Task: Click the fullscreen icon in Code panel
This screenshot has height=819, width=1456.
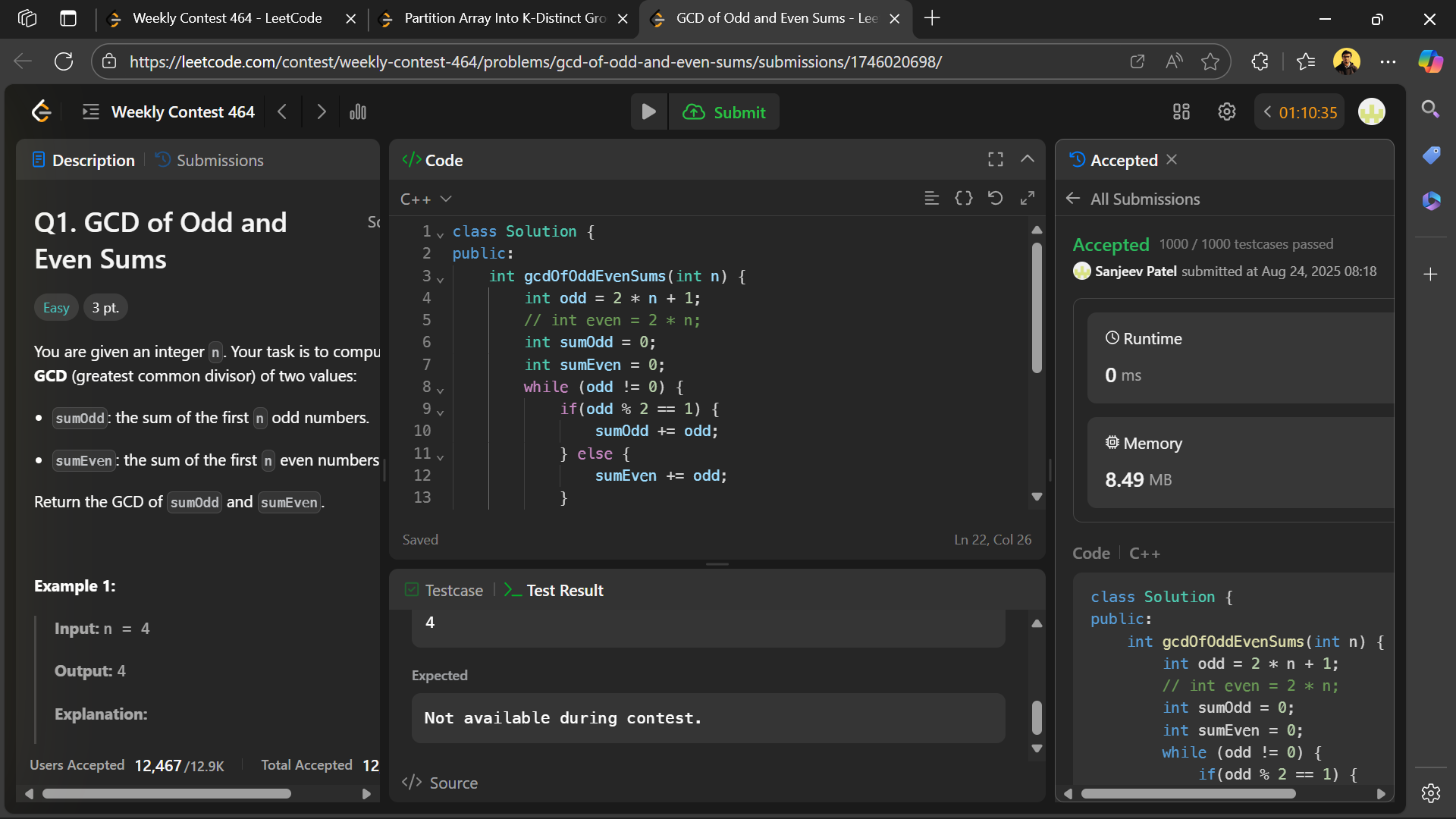Action: [x=995, y=159]
